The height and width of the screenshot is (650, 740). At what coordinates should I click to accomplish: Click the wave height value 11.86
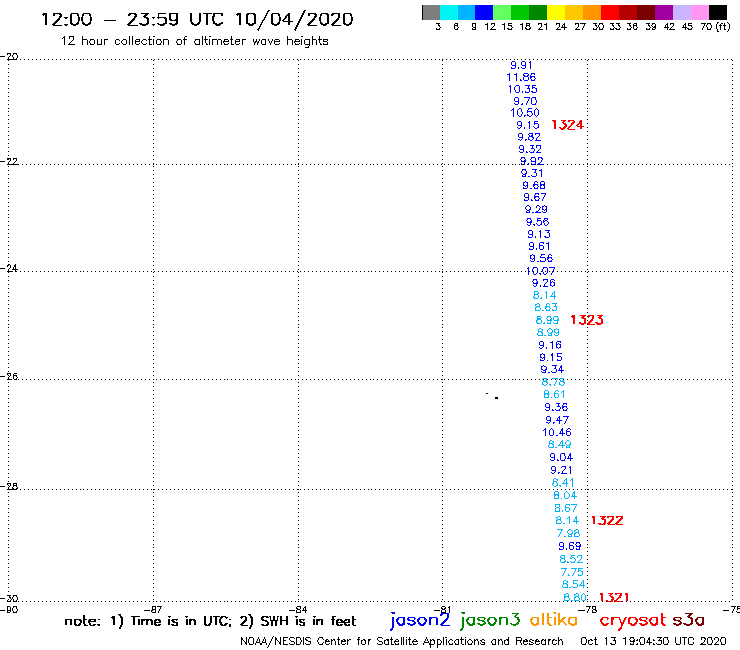(521, 77)
